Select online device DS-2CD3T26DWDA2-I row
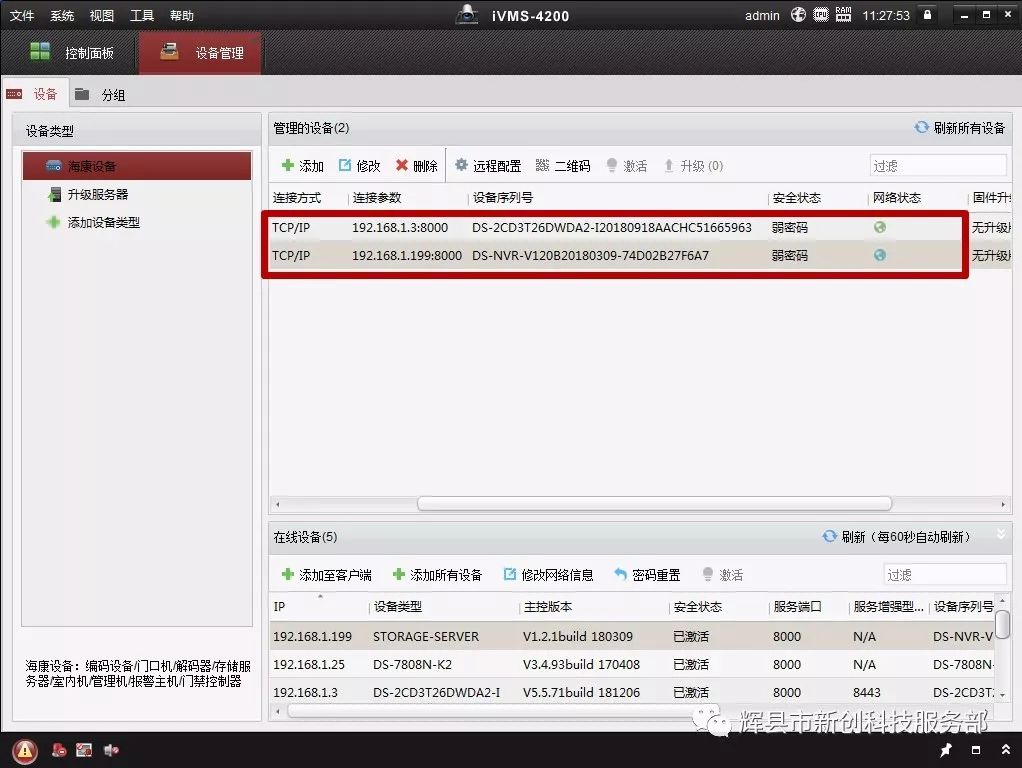1022x768 pixels. coord(632,692)
